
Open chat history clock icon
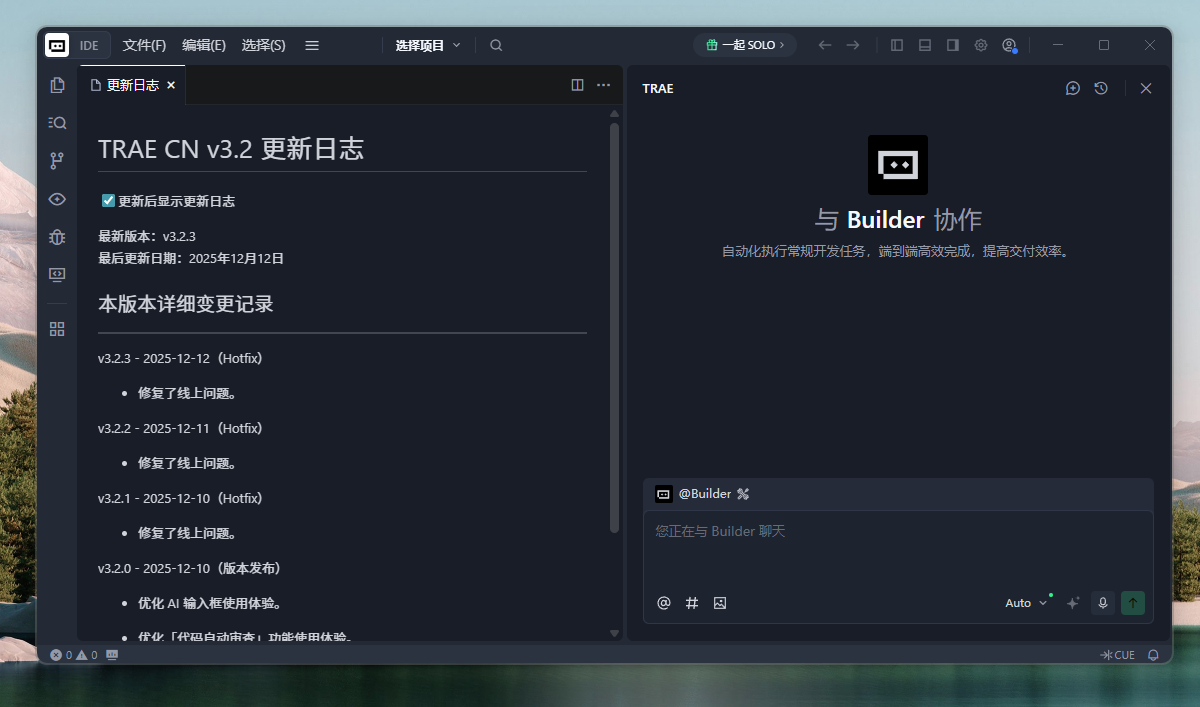[x=1101, y=88]
